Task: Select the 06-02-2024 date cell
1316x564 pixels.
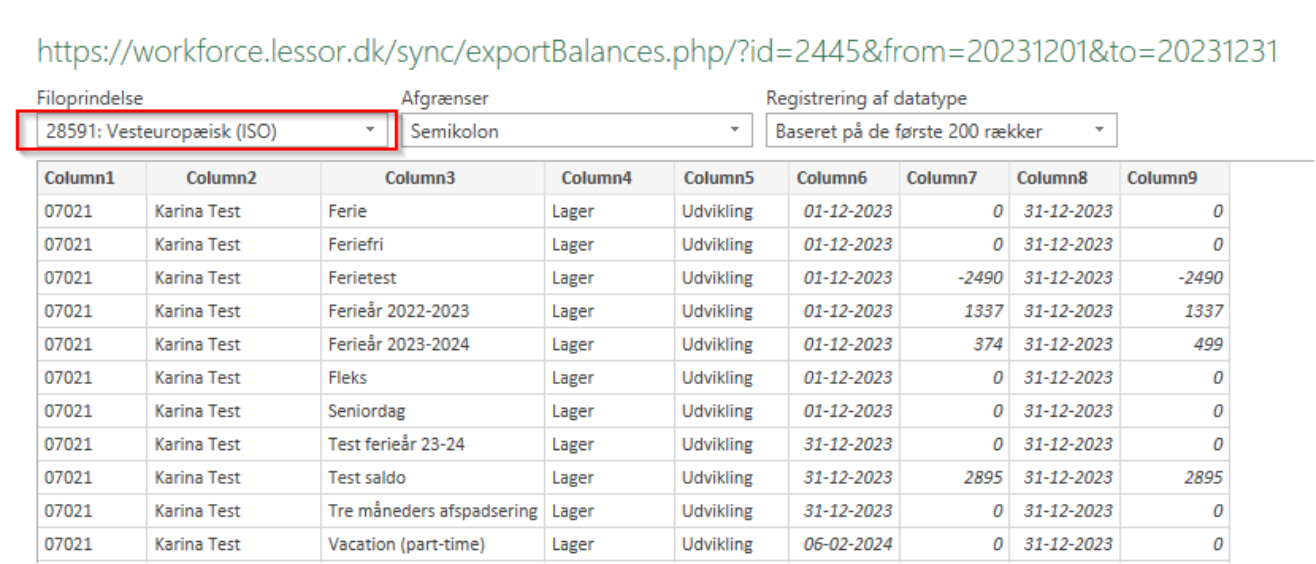Action: click(847, 544)
